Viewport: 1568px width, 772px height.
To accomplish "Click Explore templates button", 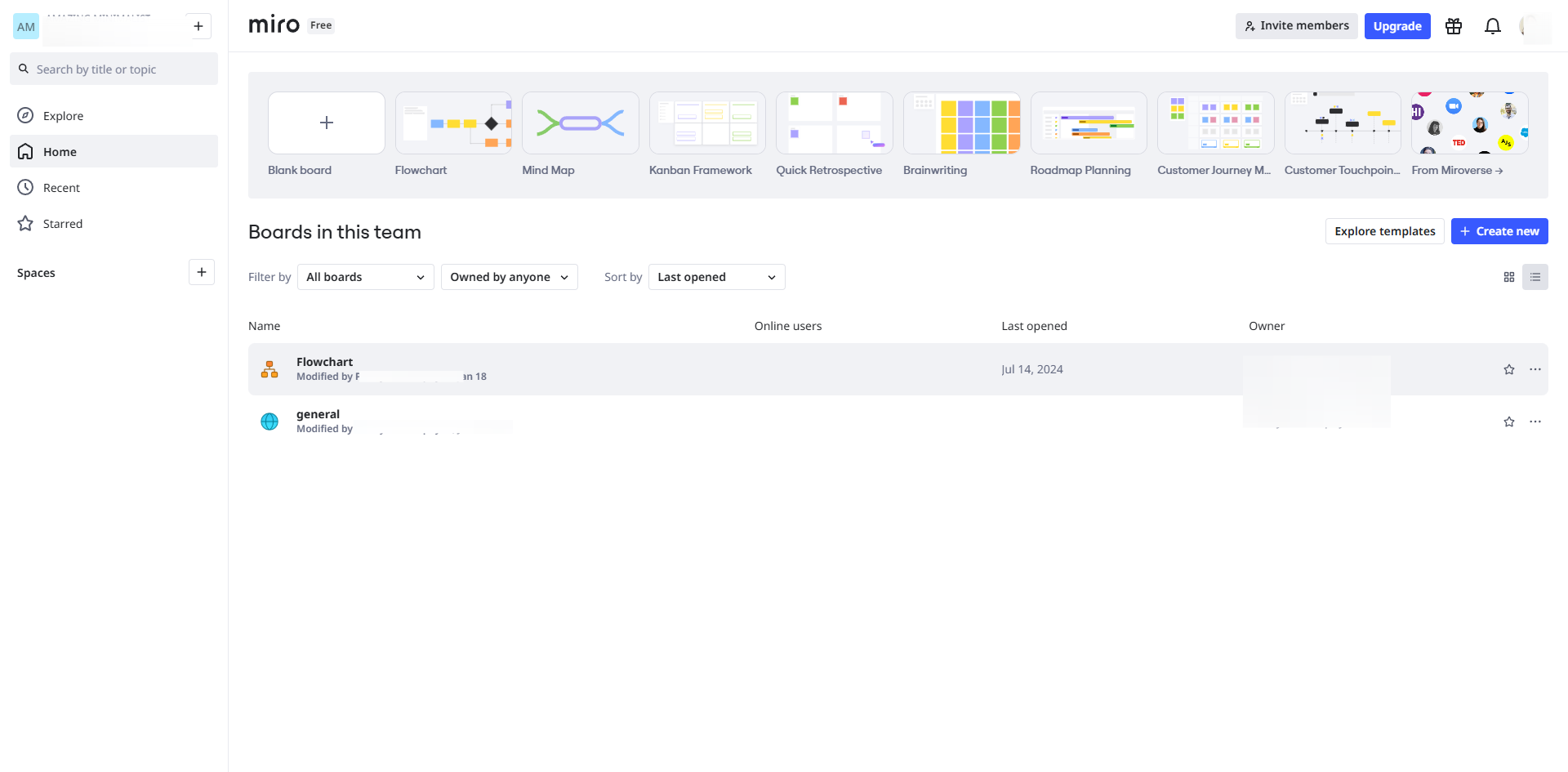I will (x=1385, y=231).
